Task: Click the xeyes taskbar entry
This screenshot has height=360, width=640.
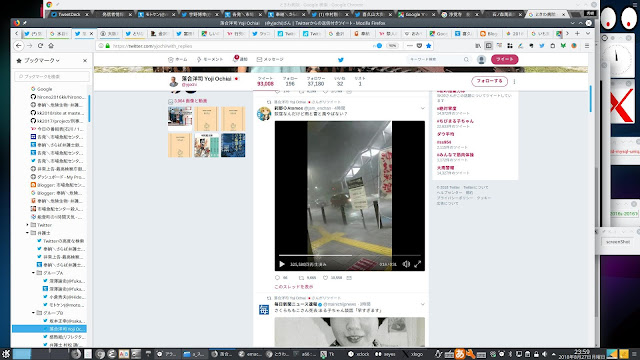Action: pyautogui.click(x=386, y=354)
